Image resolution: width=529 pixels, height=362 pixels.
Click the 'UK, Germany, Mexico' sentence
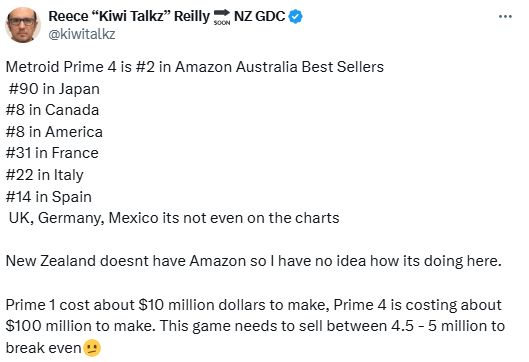tap(174, 218)
